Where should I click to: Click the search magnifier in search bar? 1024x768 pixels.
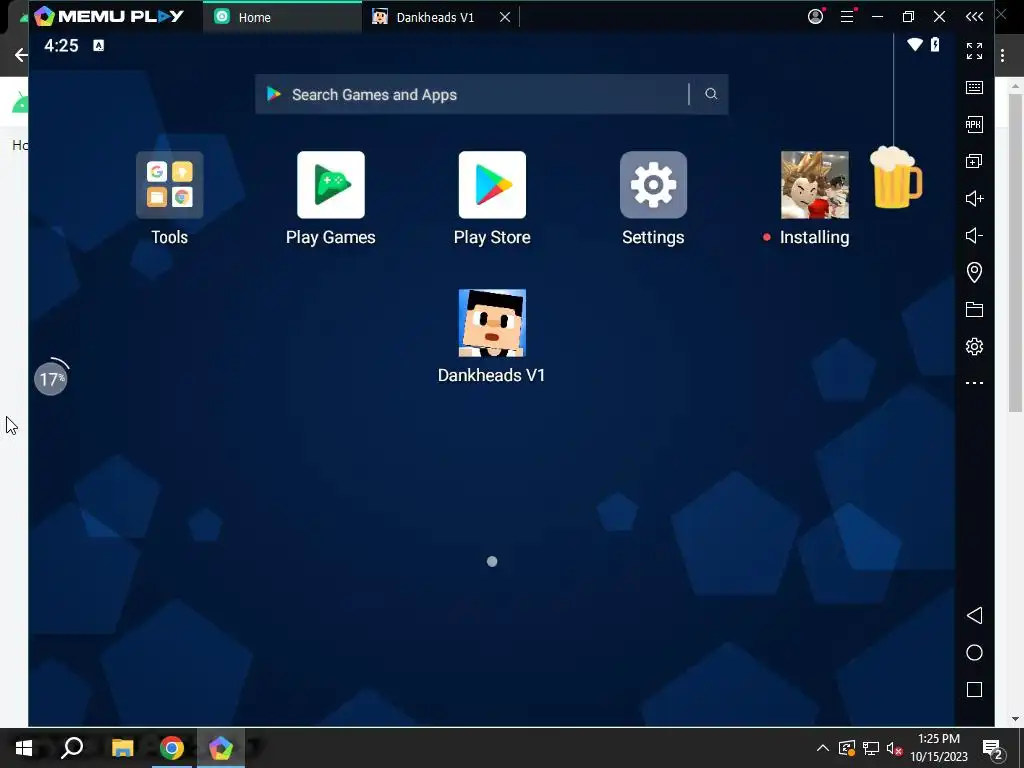tap(711, 94)
